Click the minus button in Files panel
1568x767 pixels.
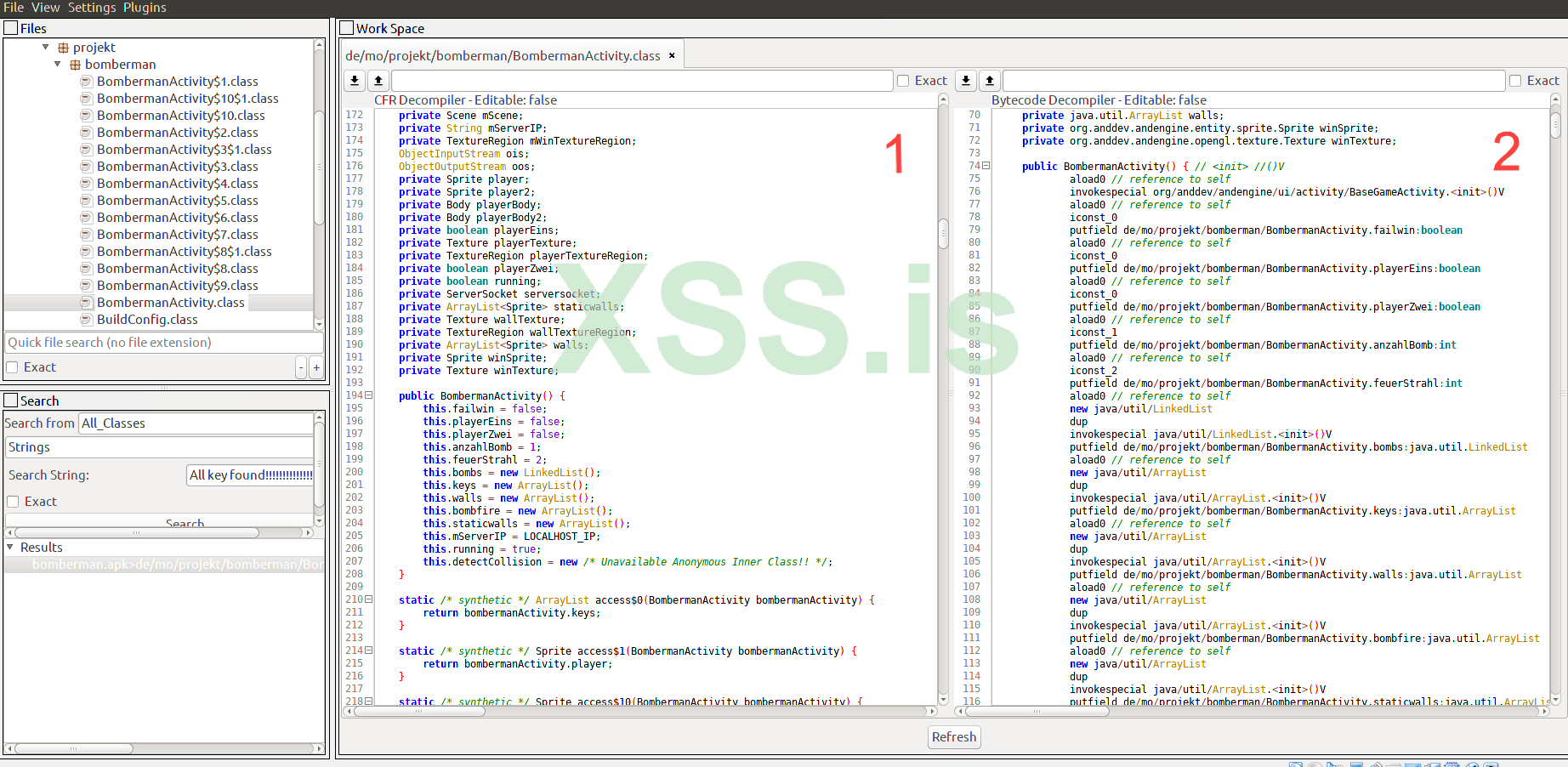[300, 367]
